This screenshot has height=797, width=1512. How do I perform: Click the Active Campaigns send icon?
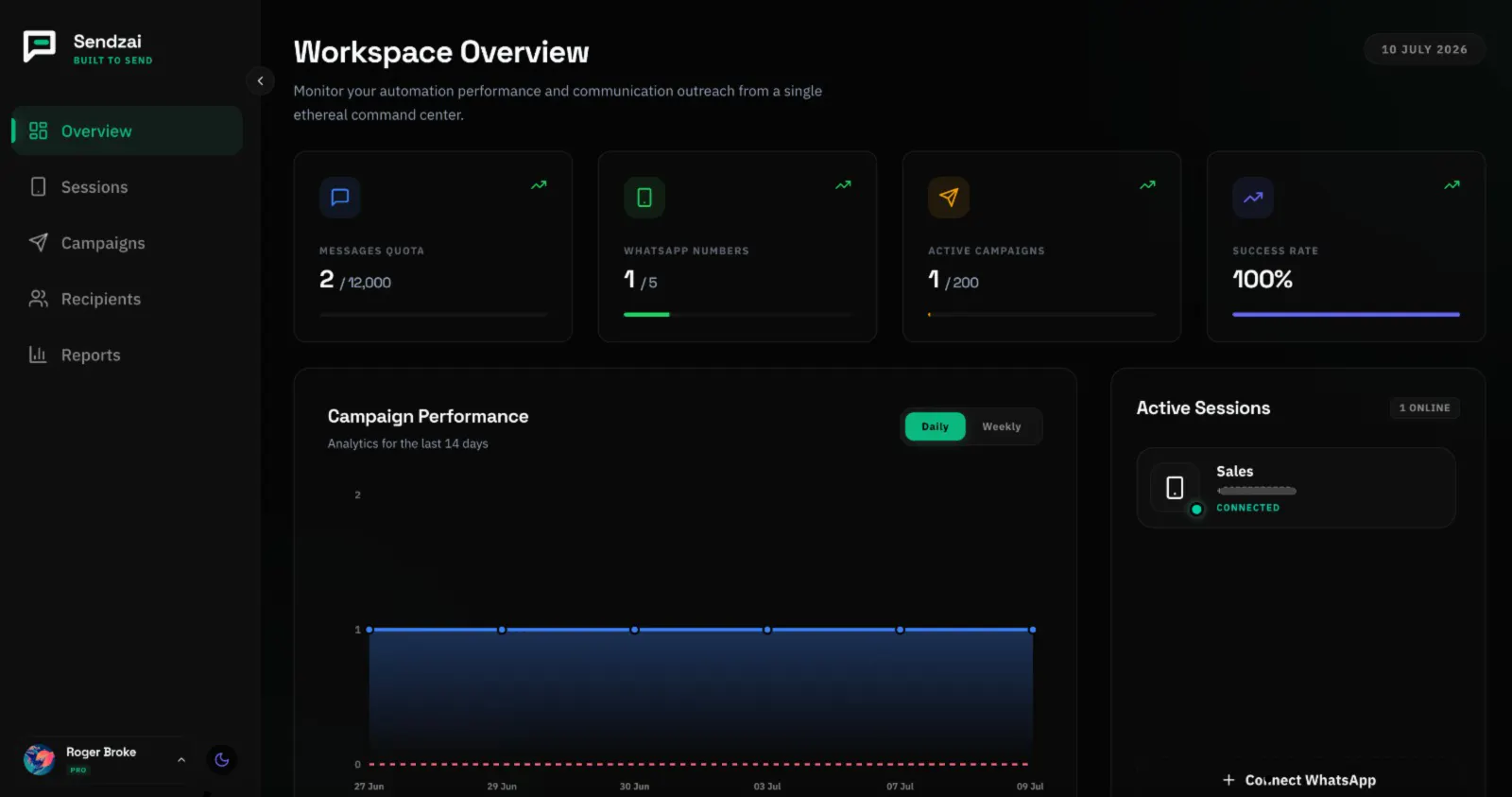click(x=949, y=198)
